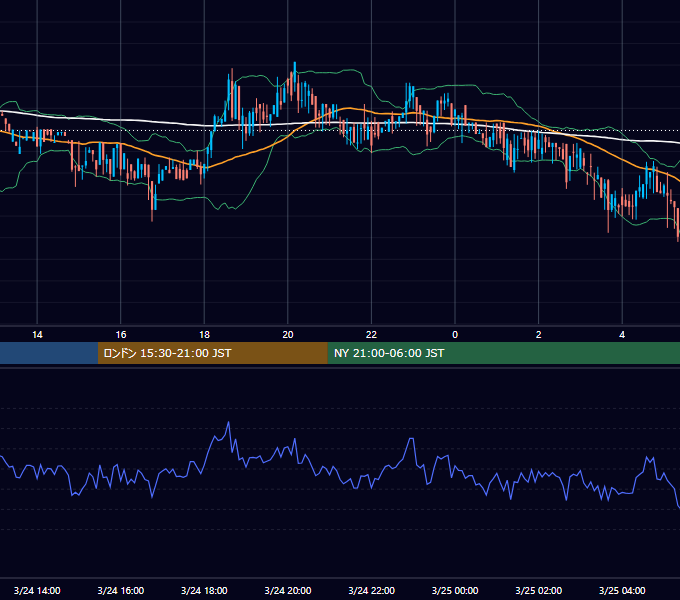Click the oscillator peak after 18:00

229,422
